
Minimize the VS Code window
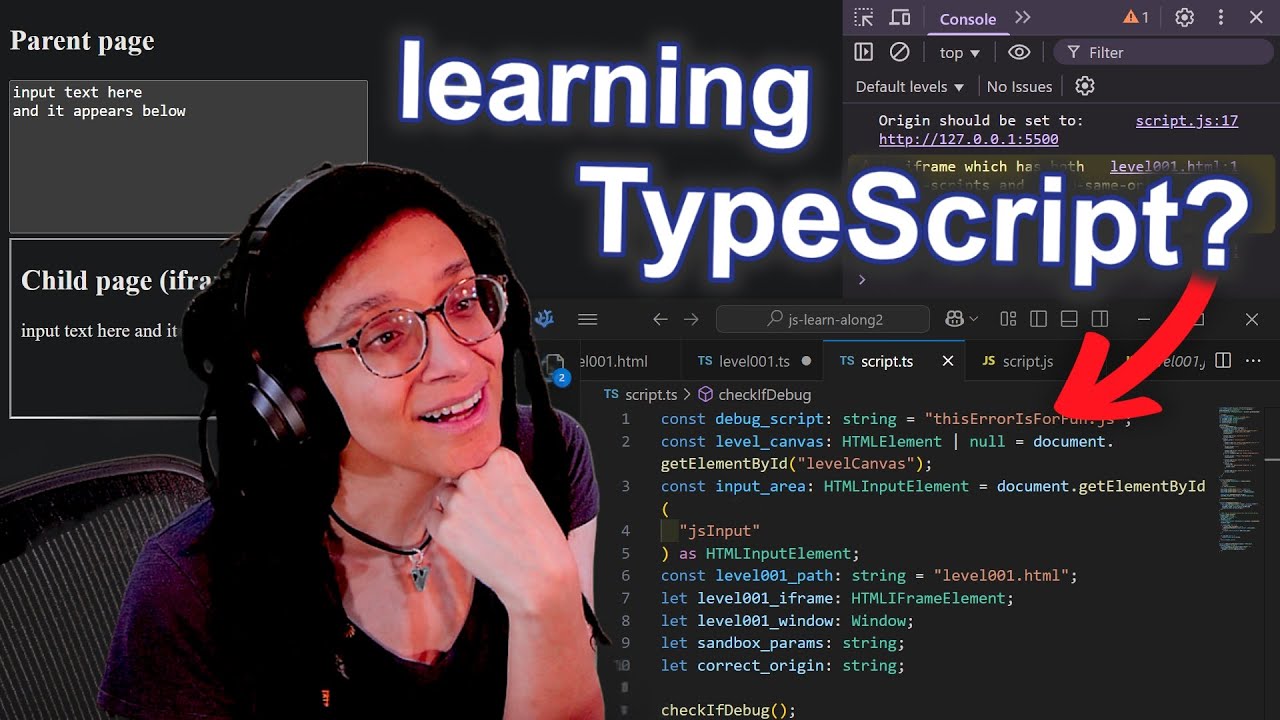(1145, 319)
